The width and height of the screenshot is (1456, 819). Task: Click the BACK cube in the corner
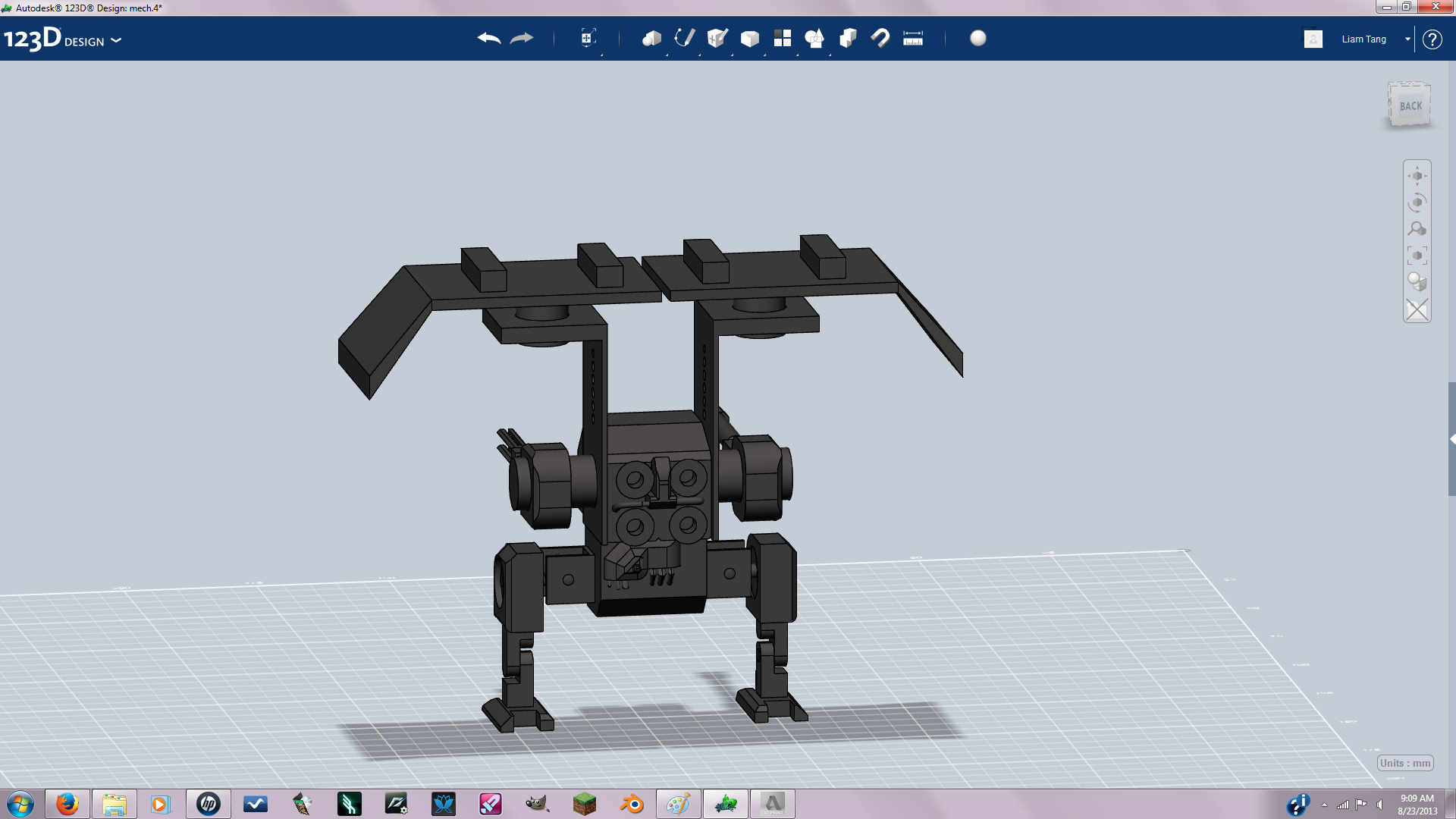click(x=1409, y=105)
